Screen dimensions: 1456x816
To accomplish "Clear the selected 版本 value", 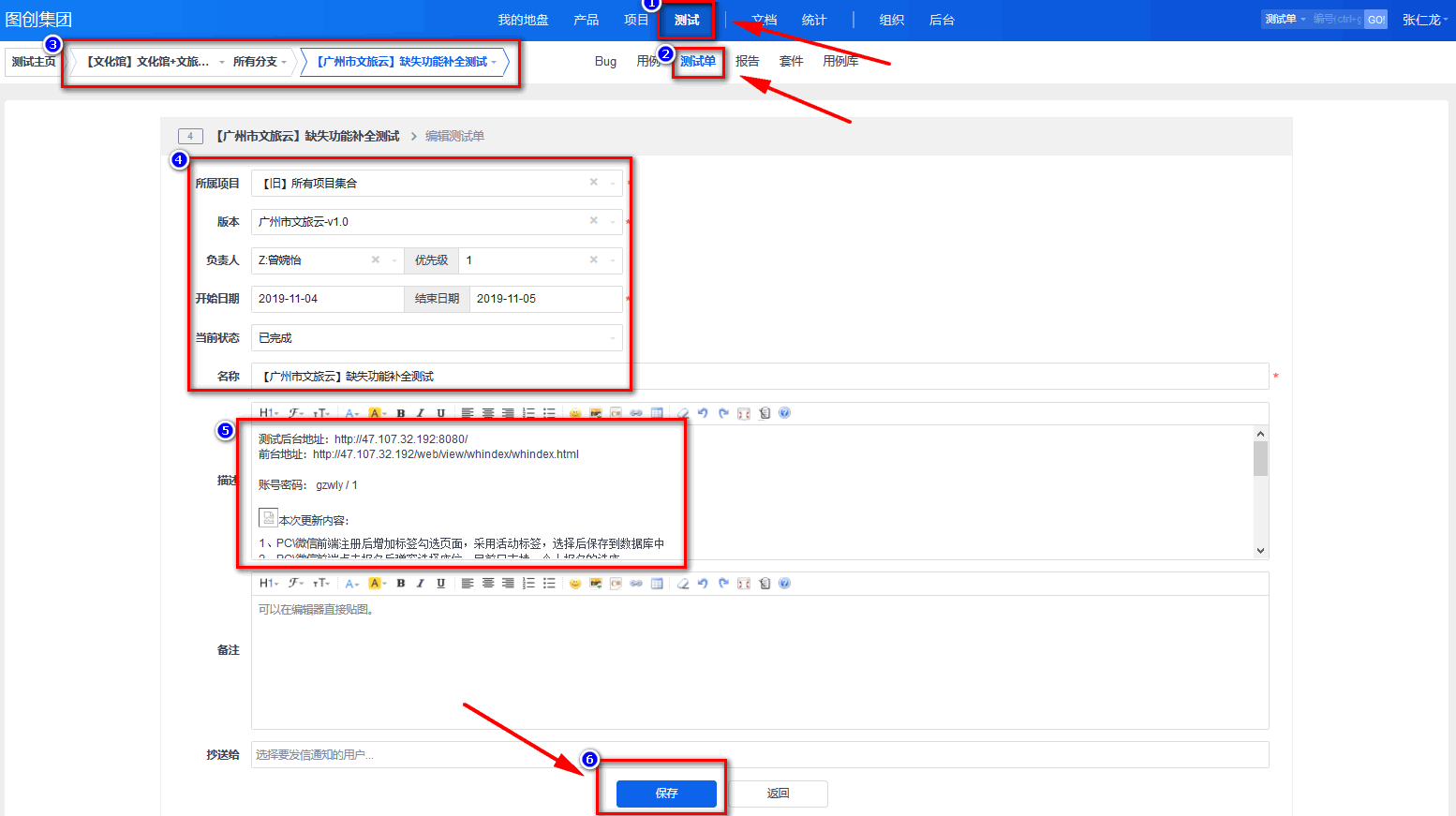I will coord(593,221).
